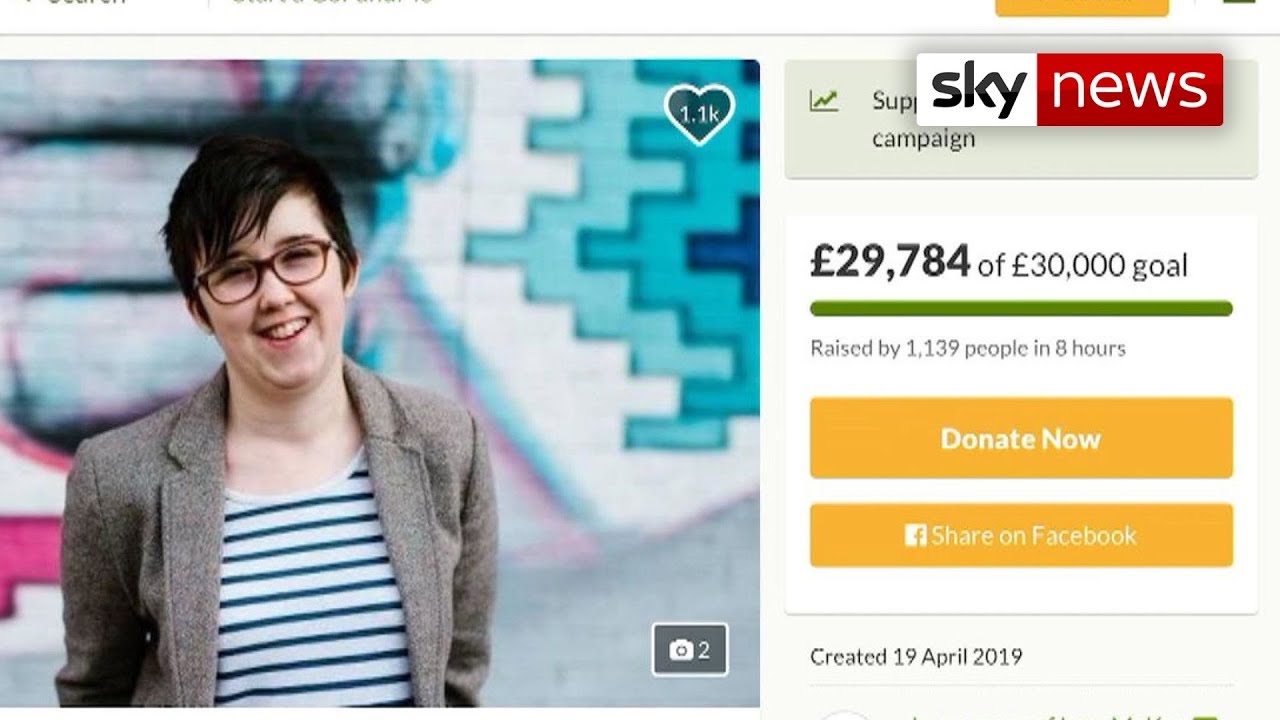Click the £29,784 raised amount
Screen dimensions: 1280x720
point(890,261)
